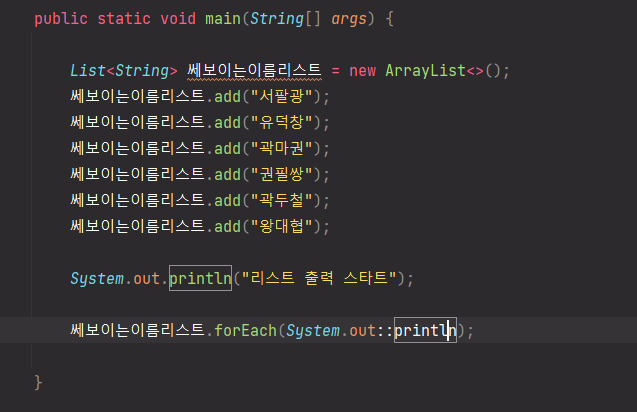
Task: Click 'ArrayList<>' constructor call
Action: pyautogui.click(x=434, y=71)
